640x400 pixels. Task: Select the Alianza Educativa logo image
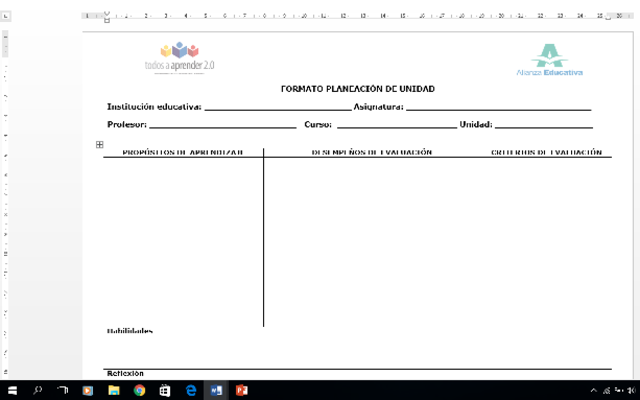[549, 60]
